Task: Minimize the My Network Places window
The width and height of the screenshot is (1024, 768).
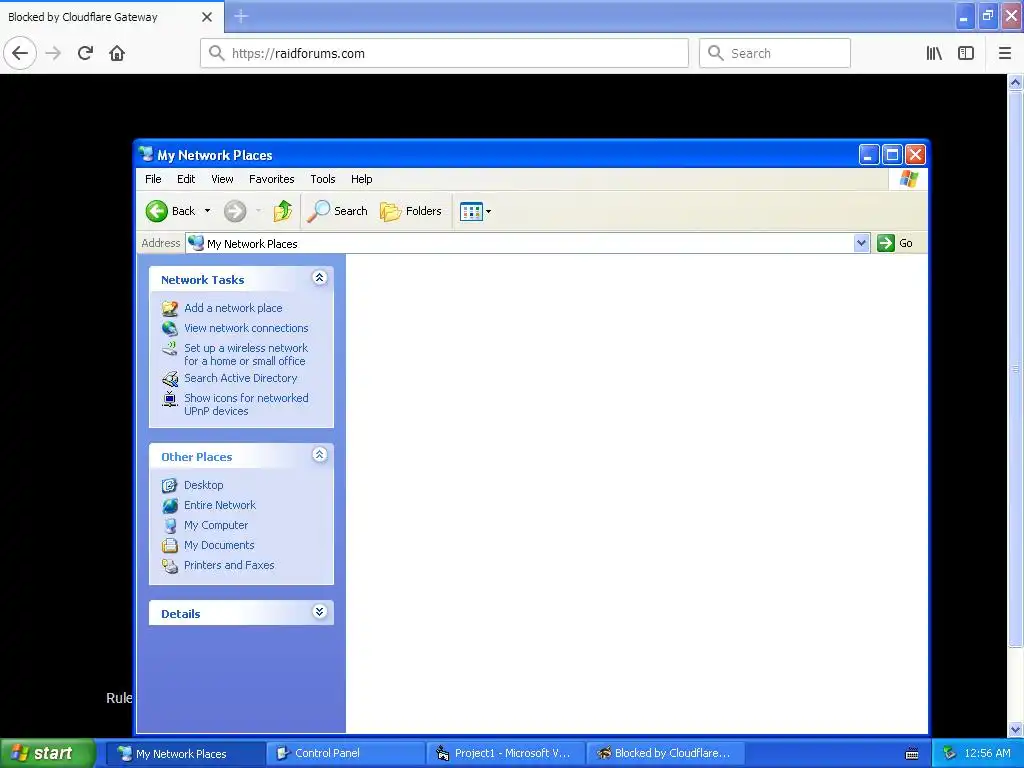Action: (869, 155)
